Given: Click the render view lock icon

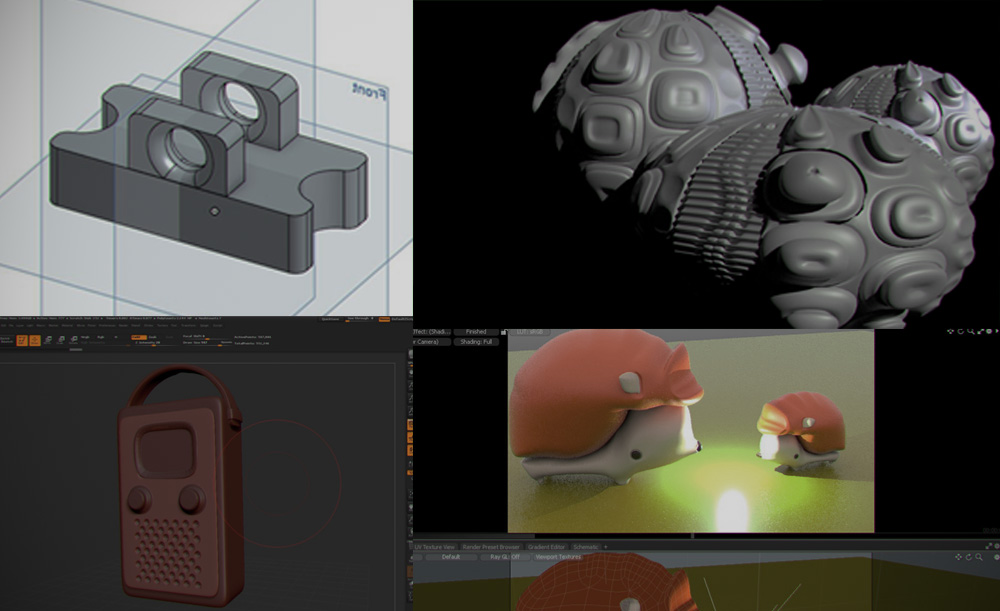Looking at the screenshot, I should (x=504, y=331).
